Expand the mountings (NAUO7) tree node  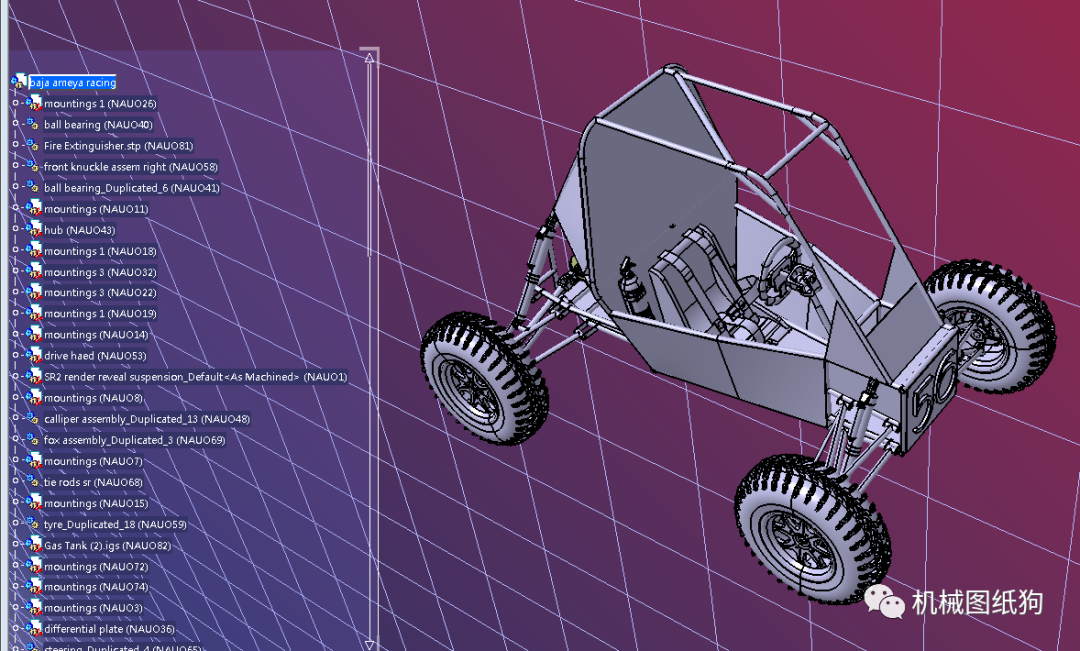15,461
